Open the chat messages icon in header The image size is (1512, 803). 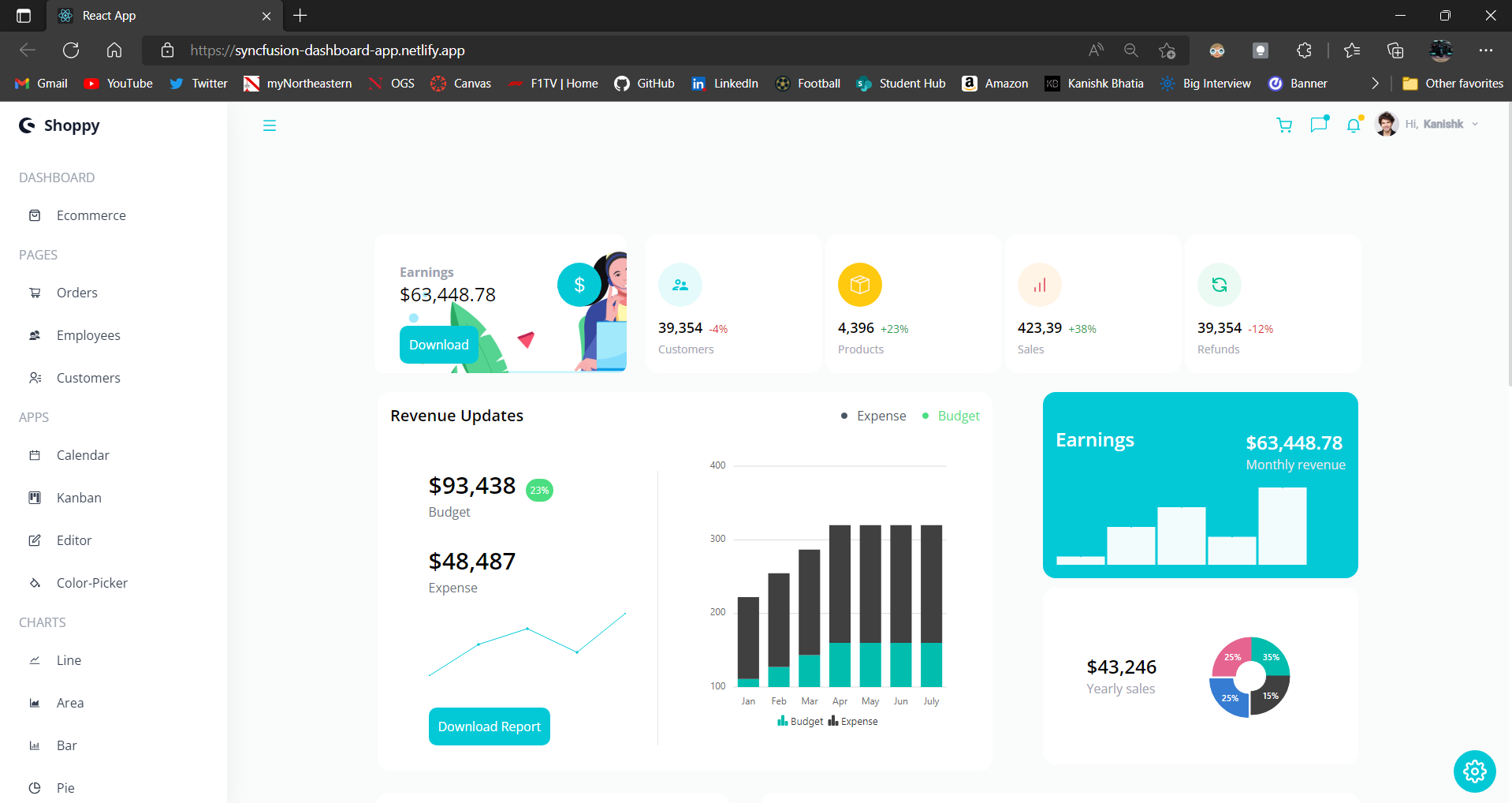pyautogui.click(x=1319, y=125)
